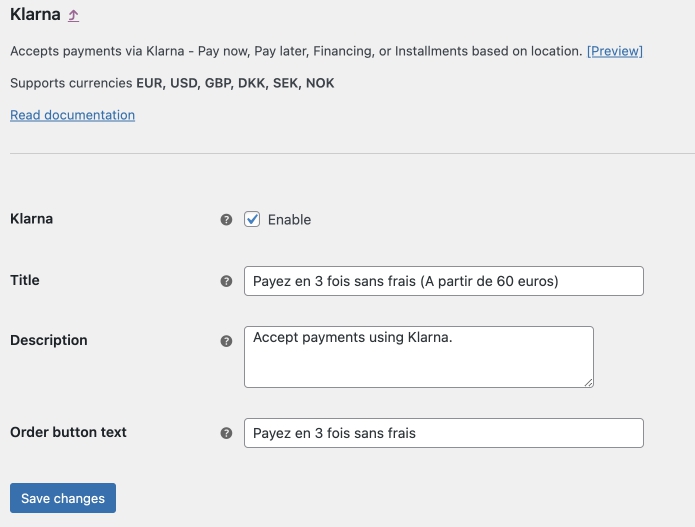695x527 pixels.
Task: Click the help icon for Order button text
Action: pyautogui.click(x=226, y=433)
